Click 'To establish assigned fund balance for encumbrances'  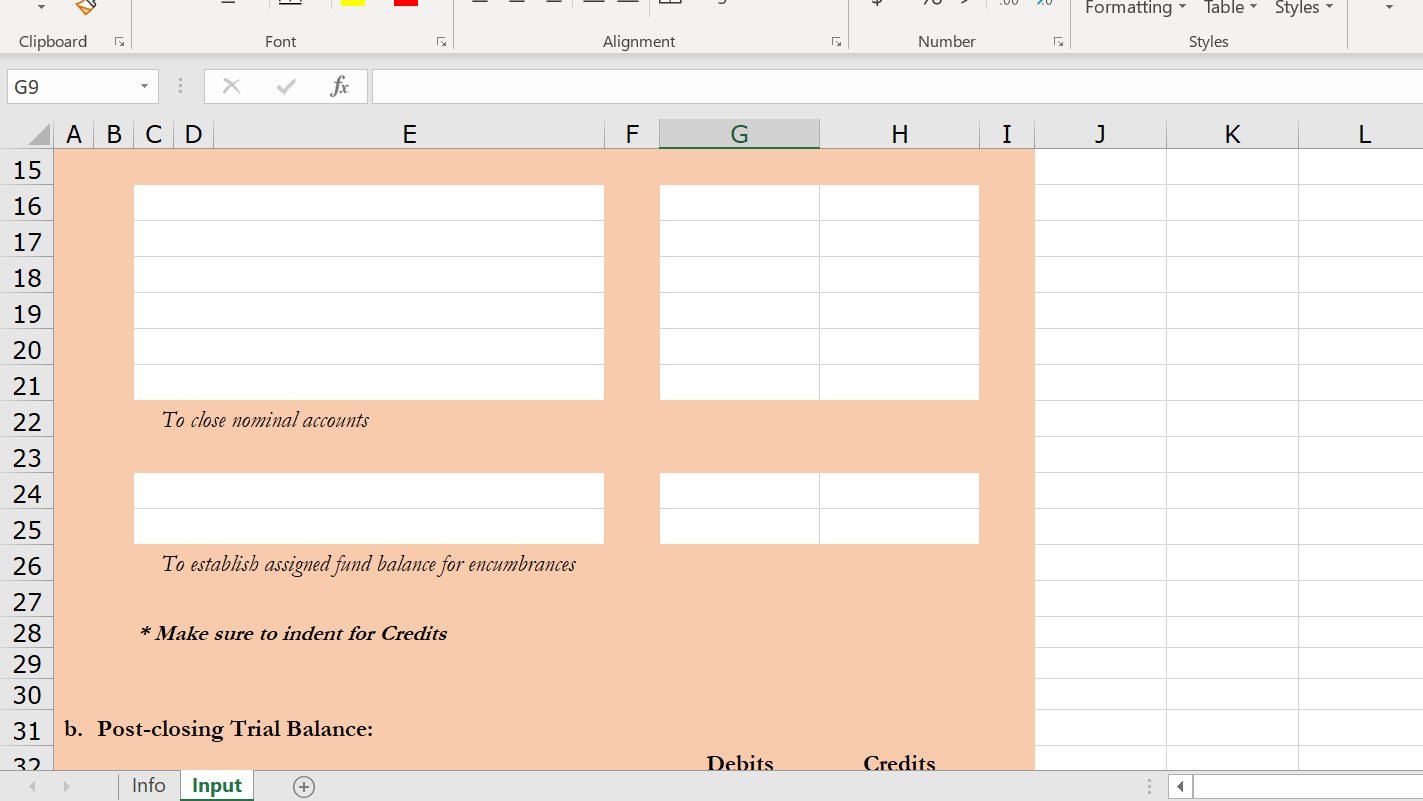[369, 564]
